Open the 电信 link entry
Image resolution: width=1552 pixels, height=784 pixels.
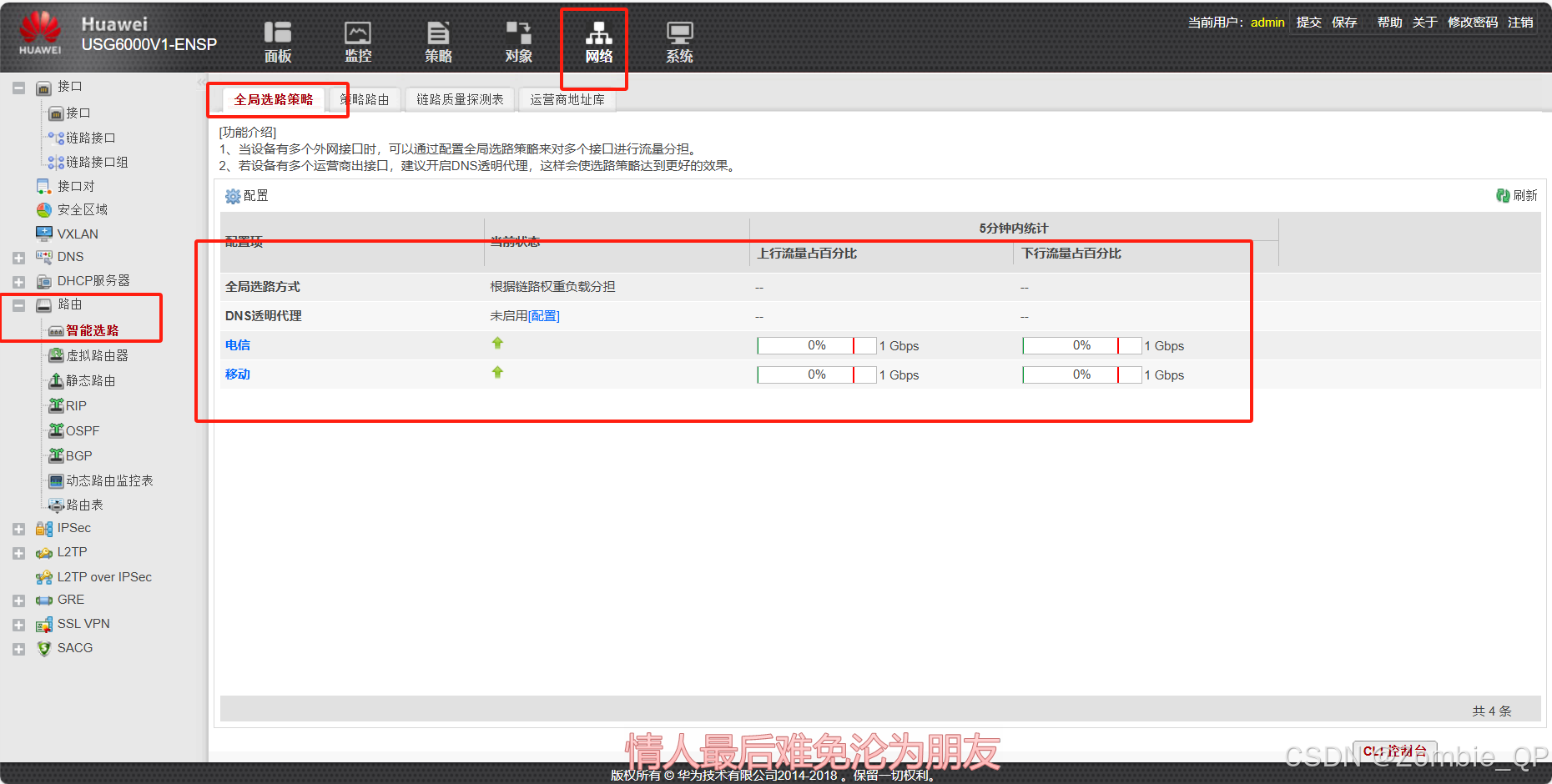pos(238,345)
